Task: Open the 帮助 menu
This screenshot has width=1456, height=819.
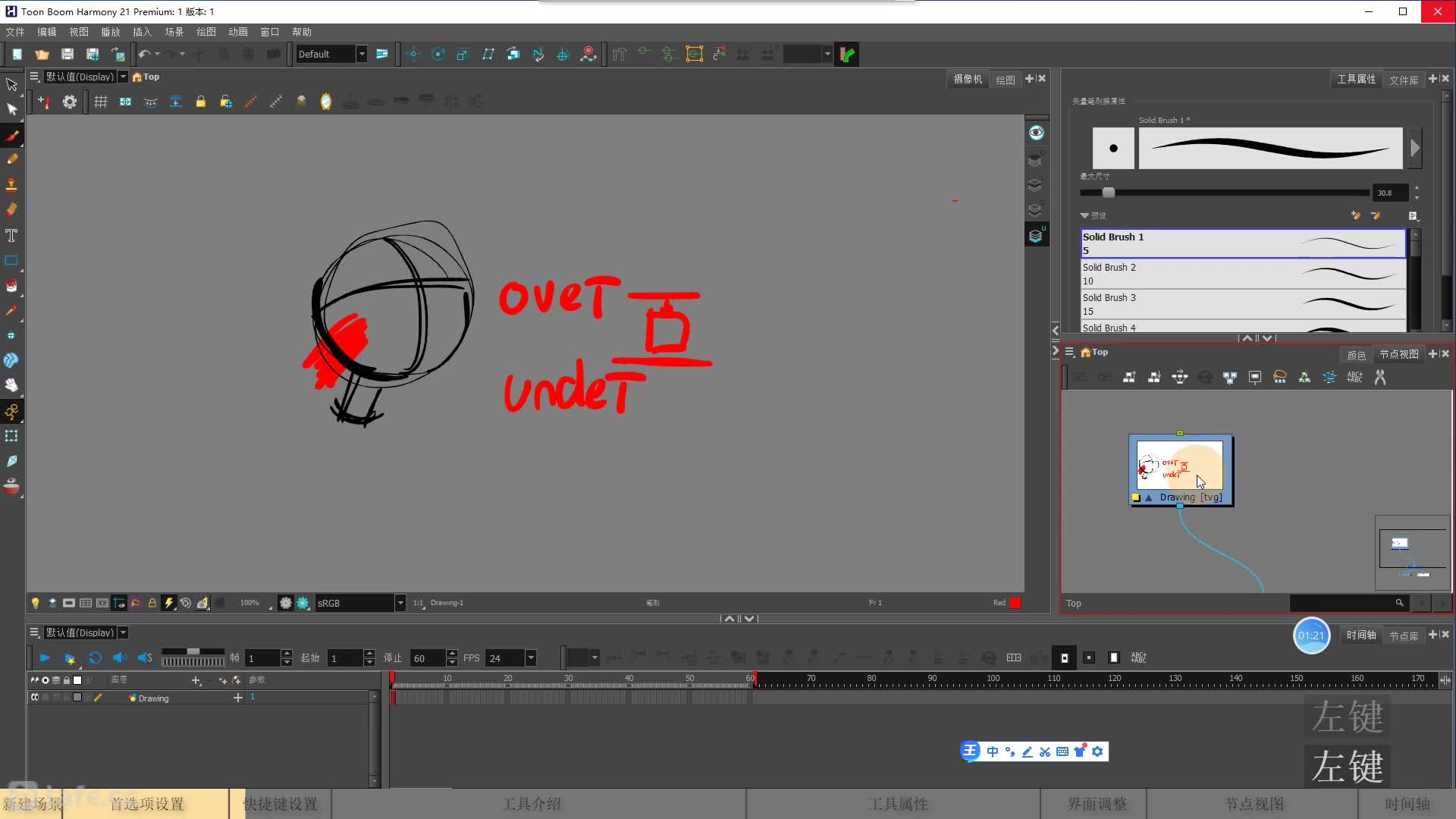Action: click(302, 32)
